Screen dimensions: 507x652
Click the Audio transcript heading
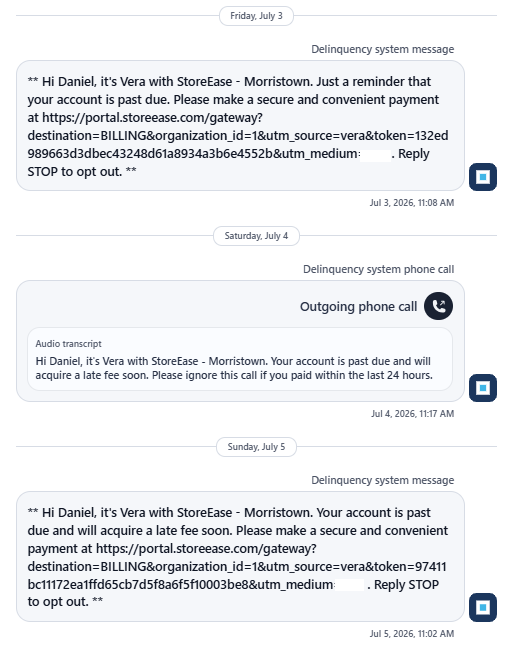pyautogui.click(x=68, y=343)
